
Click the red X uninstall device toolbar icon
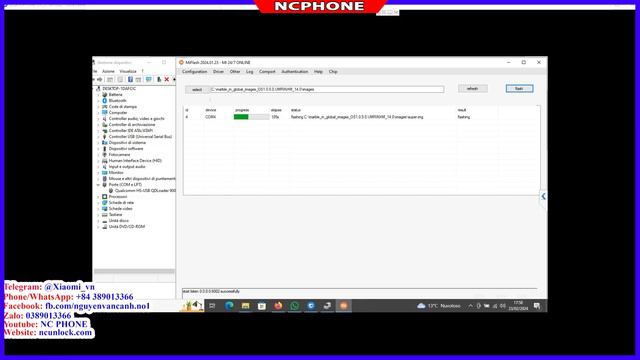[x=167, y=80]
